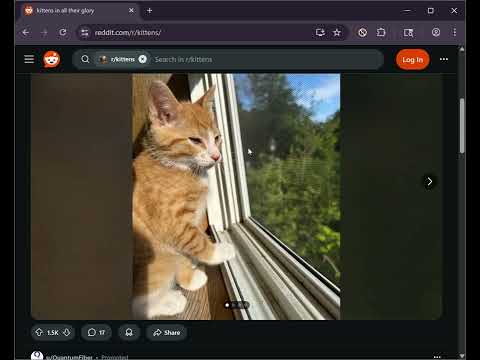Click the Log In button
Screen dimensions: 480x360
coord(412,60)
